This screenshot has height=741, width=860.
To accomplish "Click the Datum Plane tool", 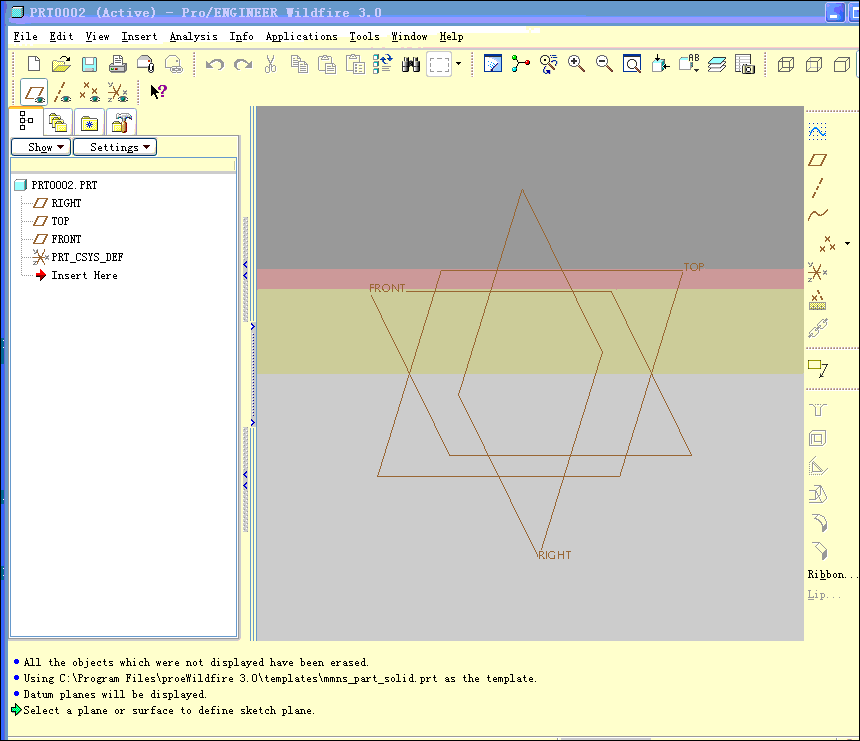I will click(x=817, y=160).
